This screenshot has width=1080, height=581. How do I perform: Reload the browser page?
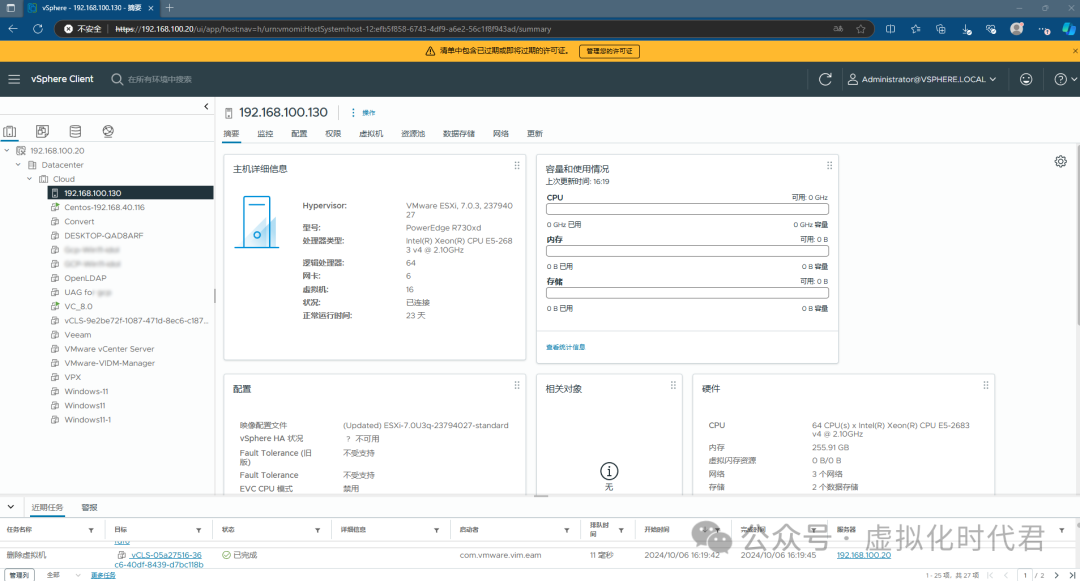38,29
